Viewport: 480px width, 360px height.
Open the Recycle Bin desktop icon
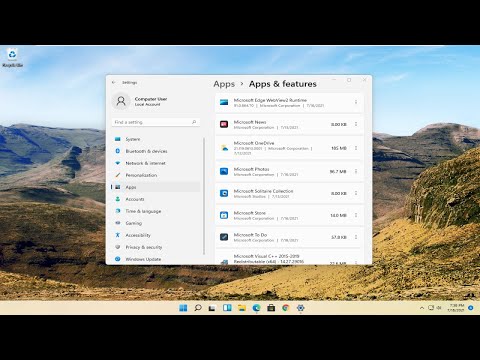click(x=12, y=58)
